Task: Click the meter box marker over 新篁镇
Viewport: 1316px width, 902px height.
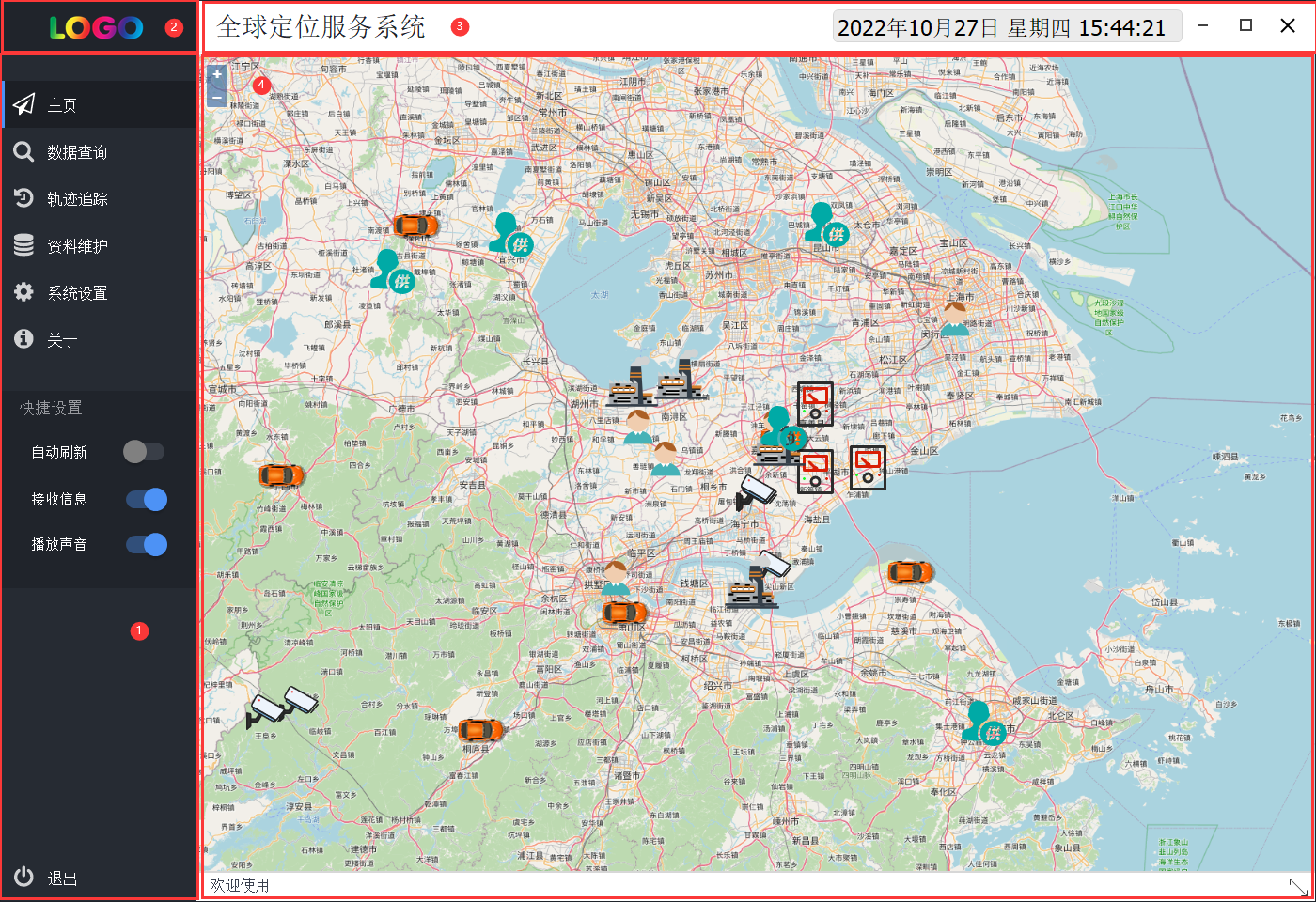Action: click(815, 472)
